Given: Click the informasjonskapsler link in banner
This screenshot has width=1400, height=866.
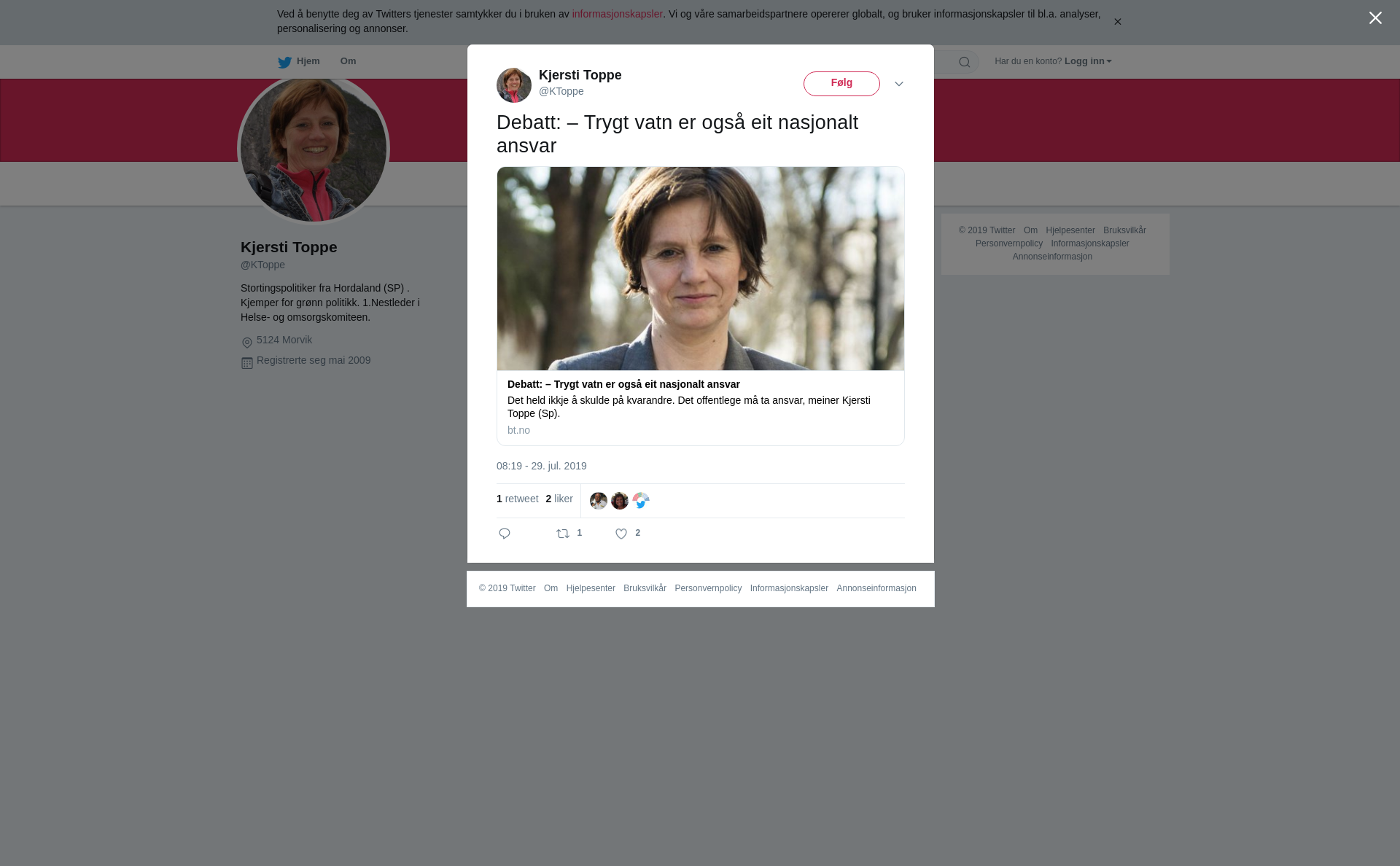Looking at the screenshot, I should (617, 14).
